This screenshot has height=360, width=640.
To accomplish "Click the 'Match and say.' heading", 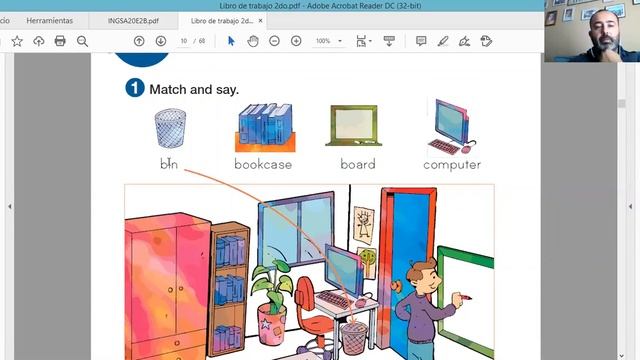I will pos(194,89).
